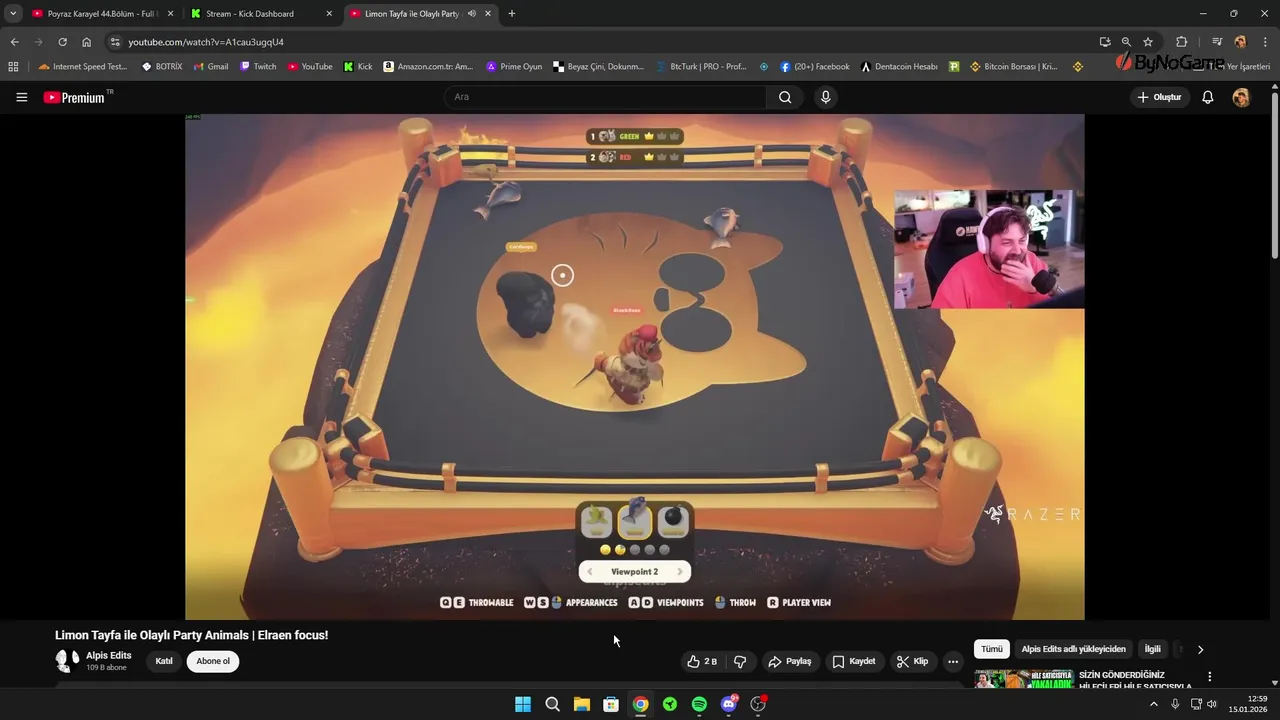The image size is (1280, 720).
Task: View site information icon in address bar
Action: tap(115, 42)
